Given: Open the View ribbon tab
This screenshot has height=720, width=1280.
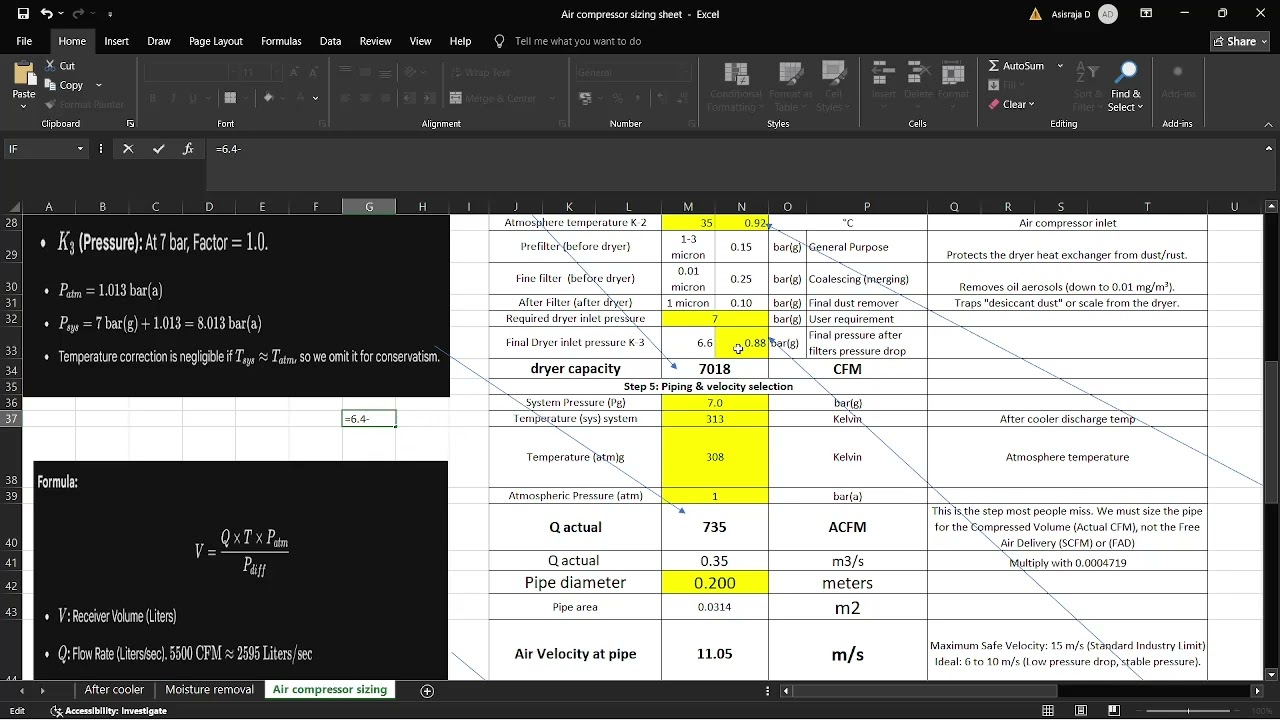Looking at the screenshot, I should pyautogui.click(x=420, y=41).
